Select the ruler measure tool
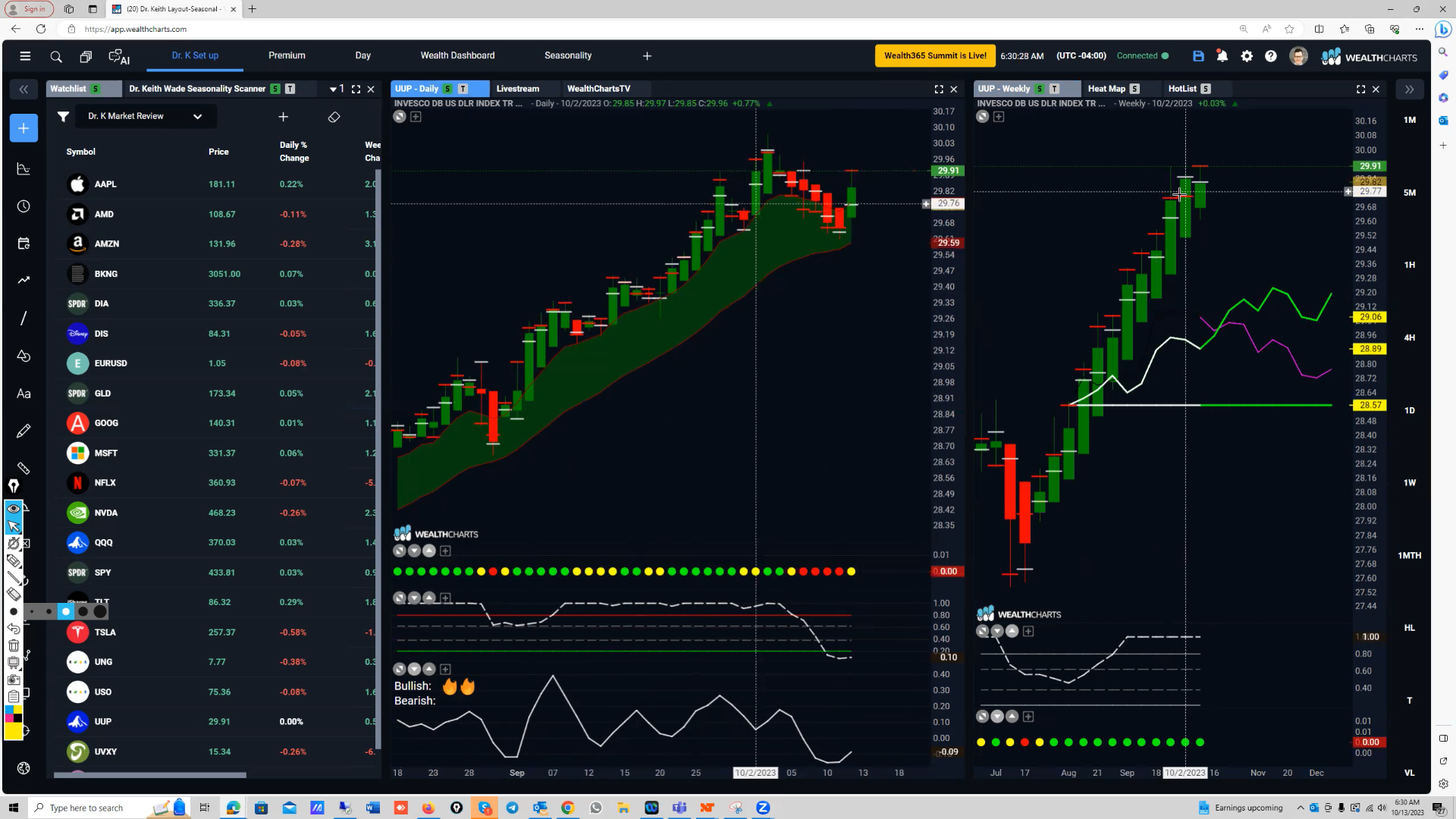This screenshot has height=819, width=1456. tap(24, 468)
